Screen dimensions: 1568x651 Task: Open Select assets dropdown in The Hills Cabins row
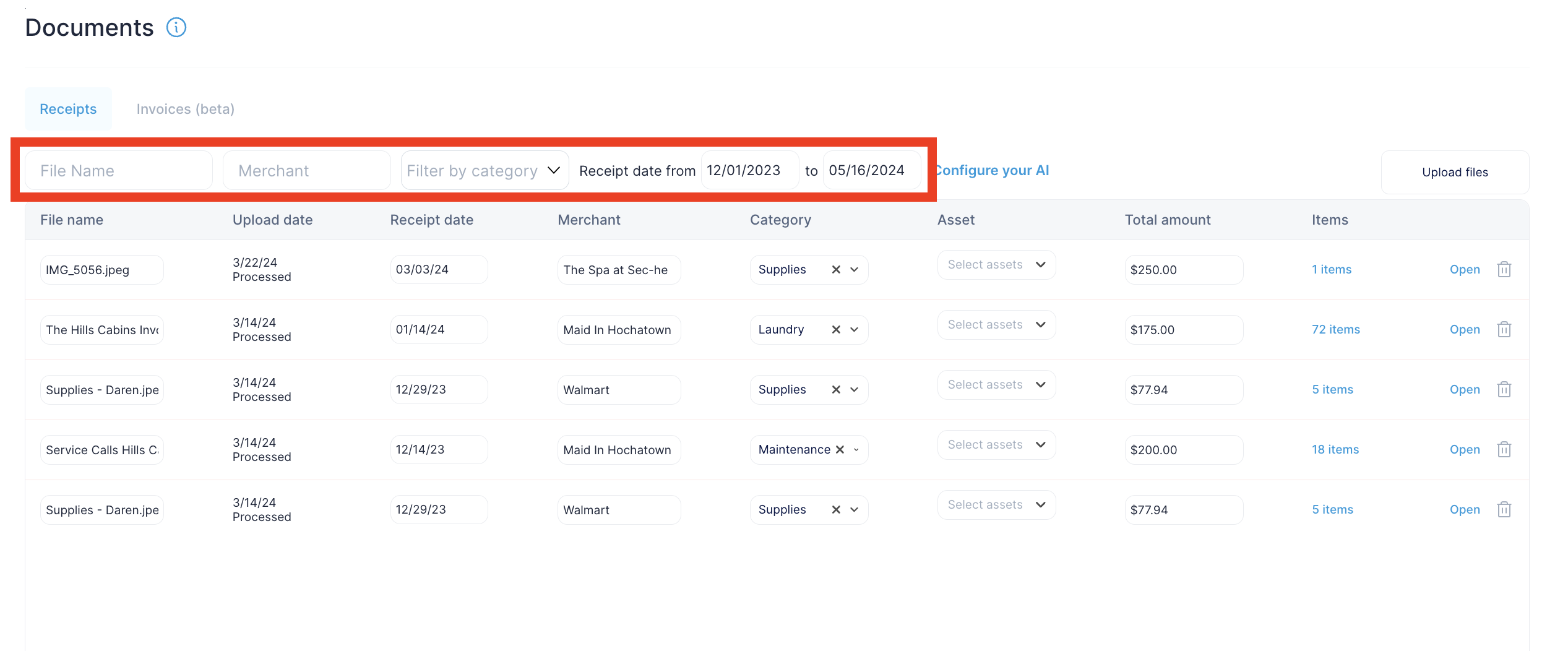coord(996,325)
